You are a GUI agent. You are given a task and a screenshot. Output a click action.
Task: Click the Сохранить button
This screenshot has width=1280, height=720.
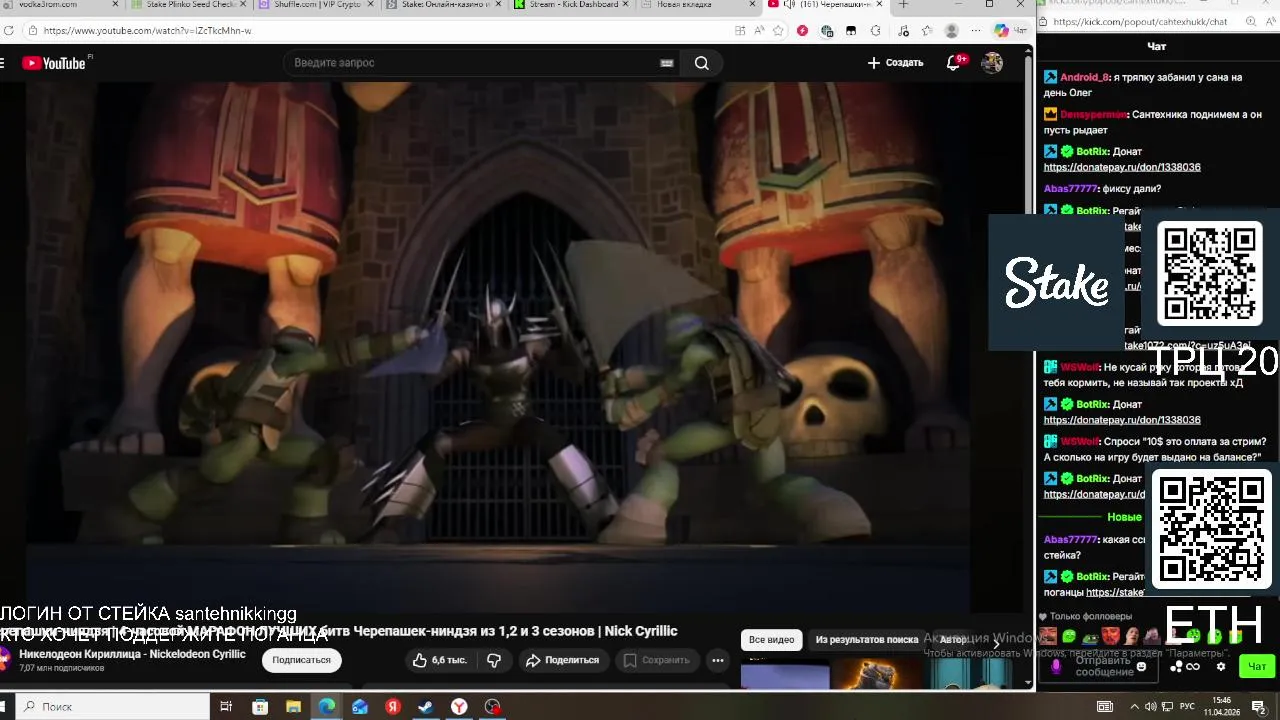coord(657,660)
